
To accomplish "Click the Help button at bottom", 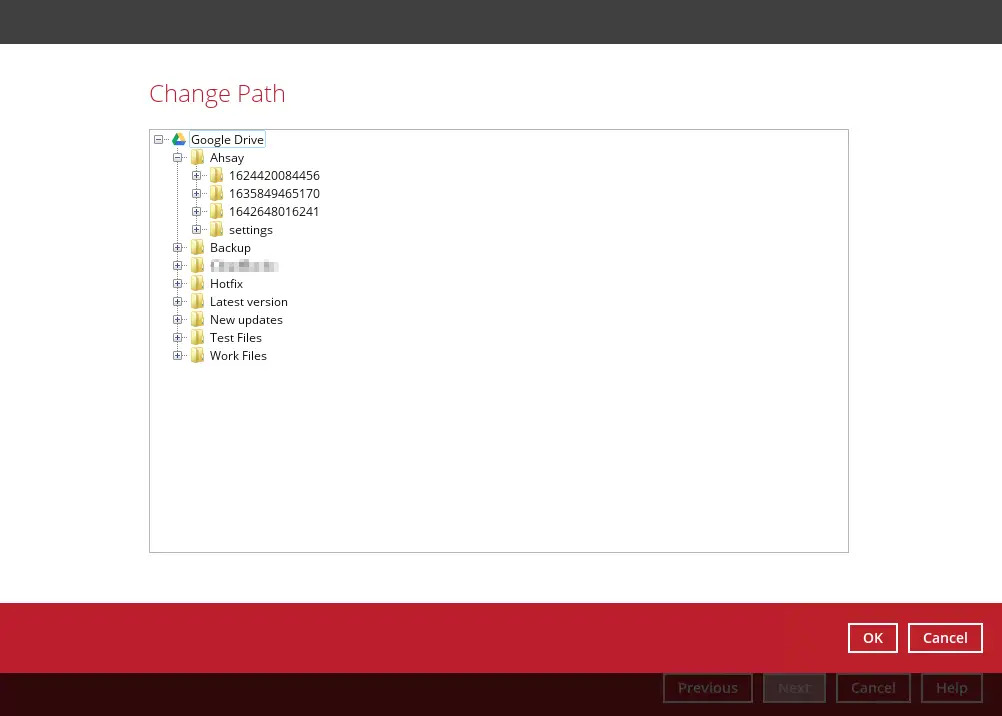I will (951, 688).
